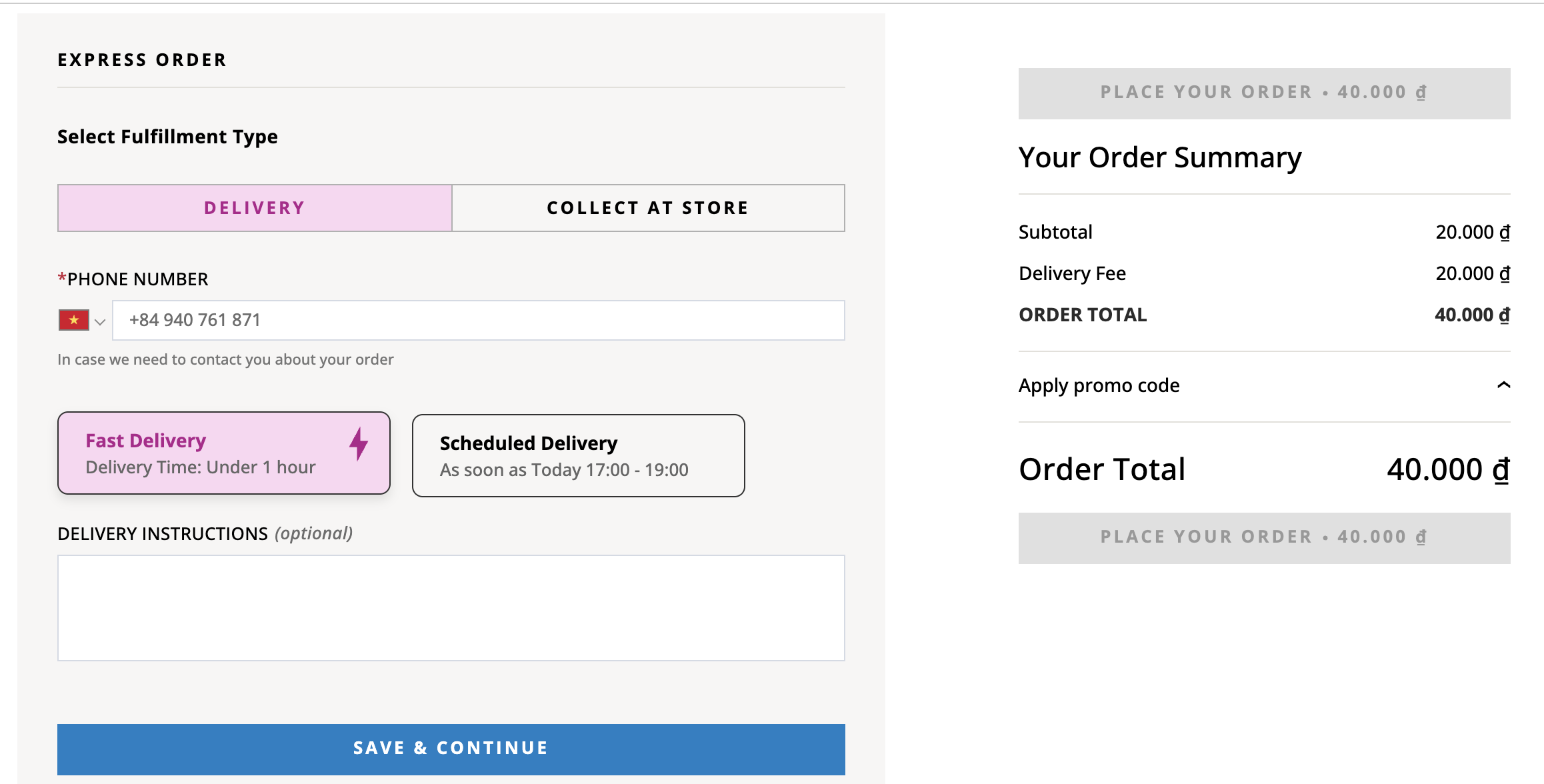Click the Express Order heading

point(142,60)
